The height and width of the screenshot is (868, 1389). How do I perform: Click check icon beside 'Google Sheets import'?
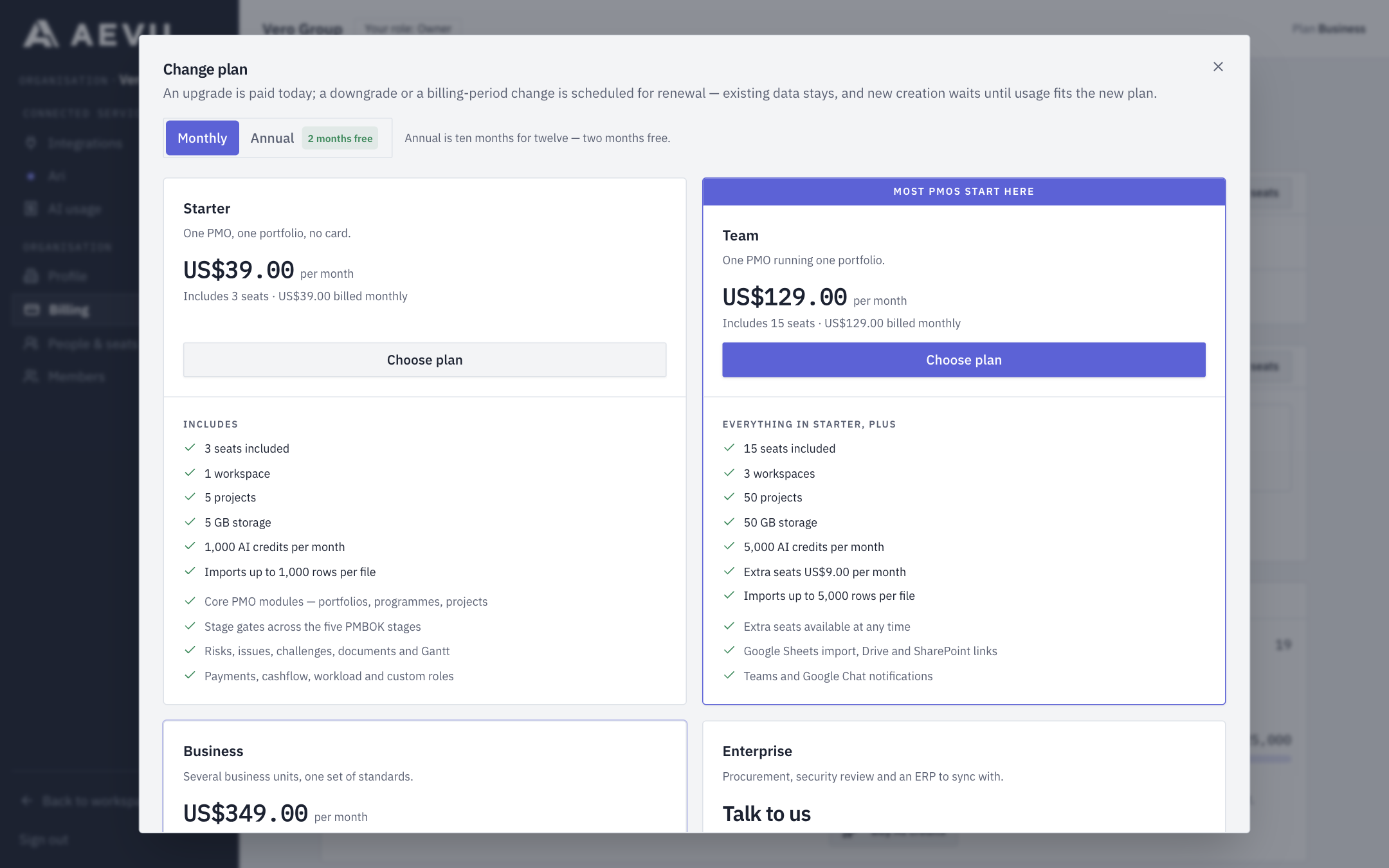tap(729, 651)
